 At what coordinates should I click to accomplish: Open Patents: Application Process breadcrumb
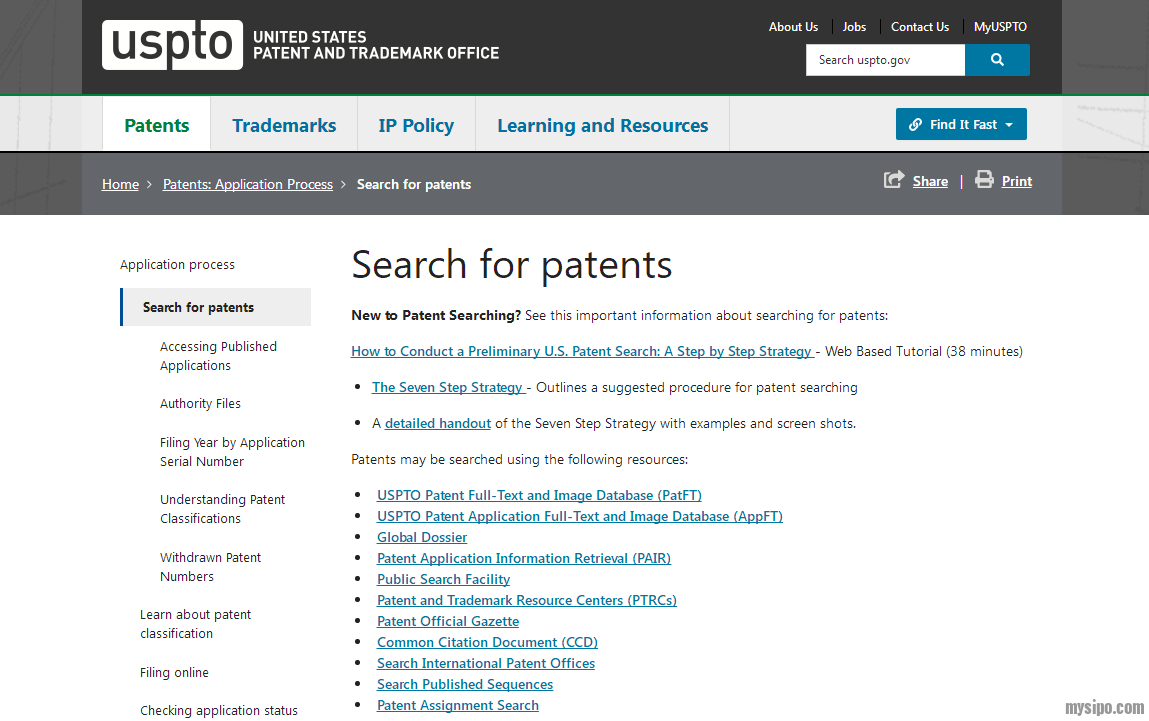pos(248,184)
